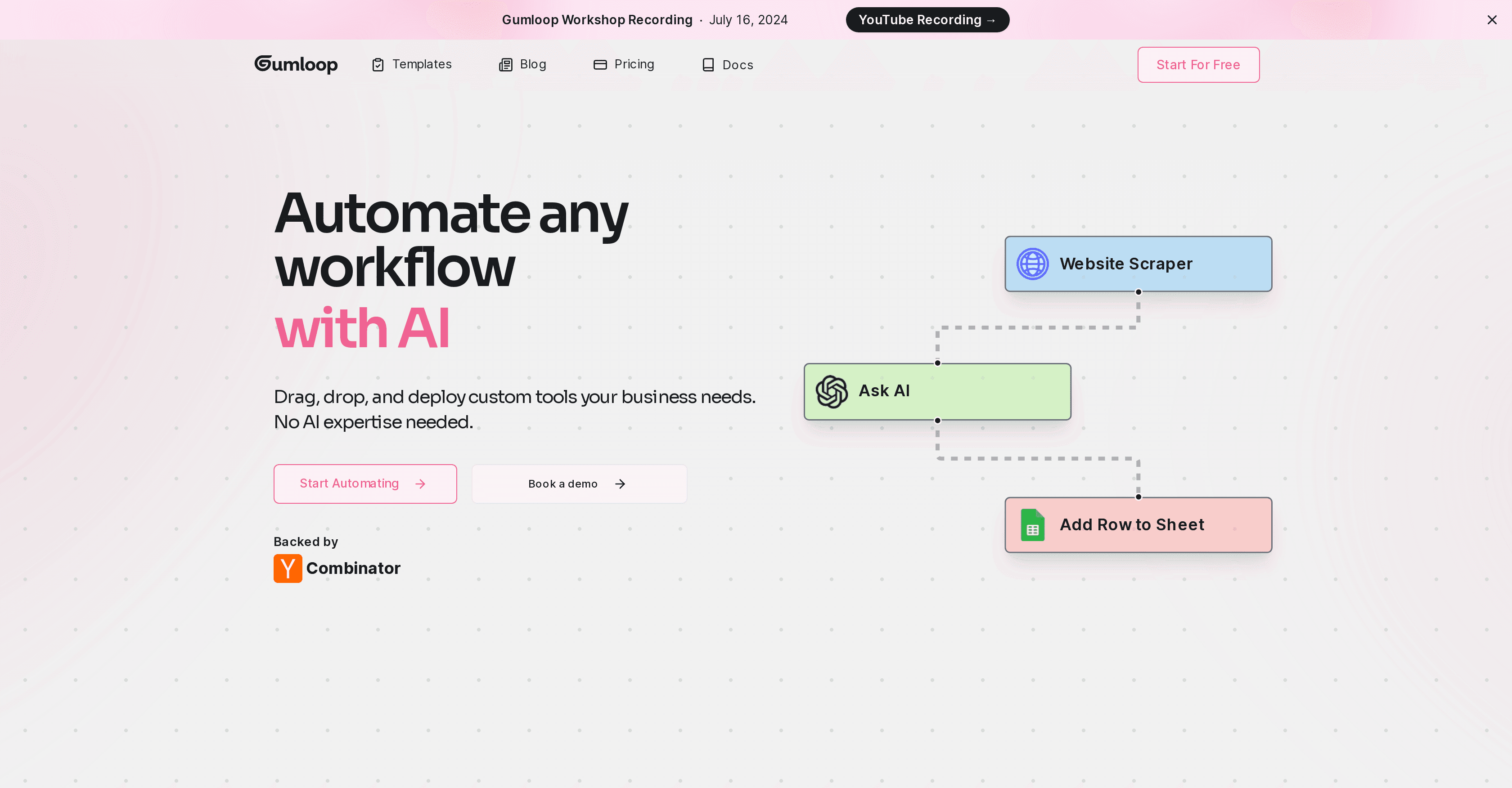The image size is (1512, 788).
Task: Click the Templates clipboard icon
Action: point(378,64)
